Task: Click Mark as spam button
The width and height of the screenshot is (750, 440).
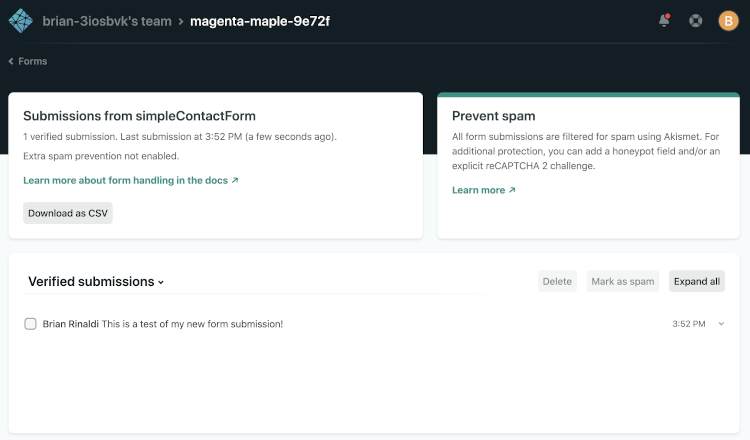Action: click(x=623, y=281)
